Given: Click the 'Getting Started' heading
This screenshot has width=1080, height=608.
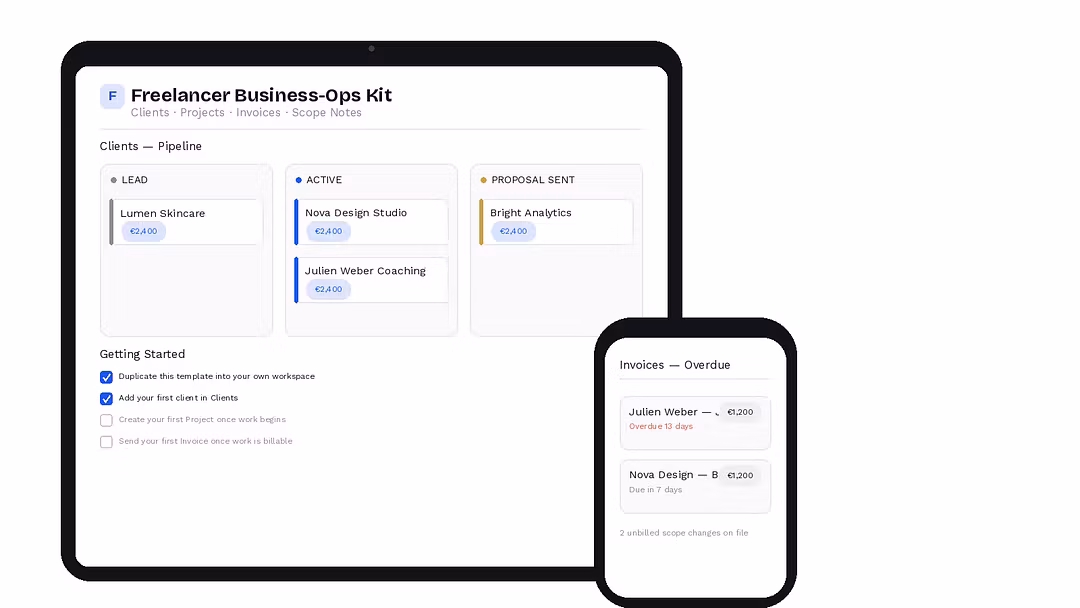Looking at the screenshot, I should (143, 354).
